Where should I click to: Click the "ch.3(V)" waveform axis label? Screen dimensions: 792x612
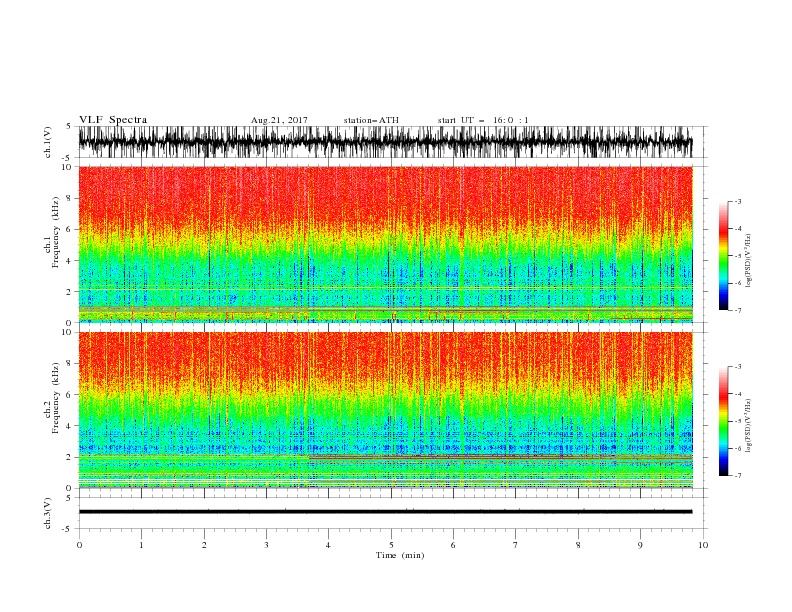click(48, 513)
